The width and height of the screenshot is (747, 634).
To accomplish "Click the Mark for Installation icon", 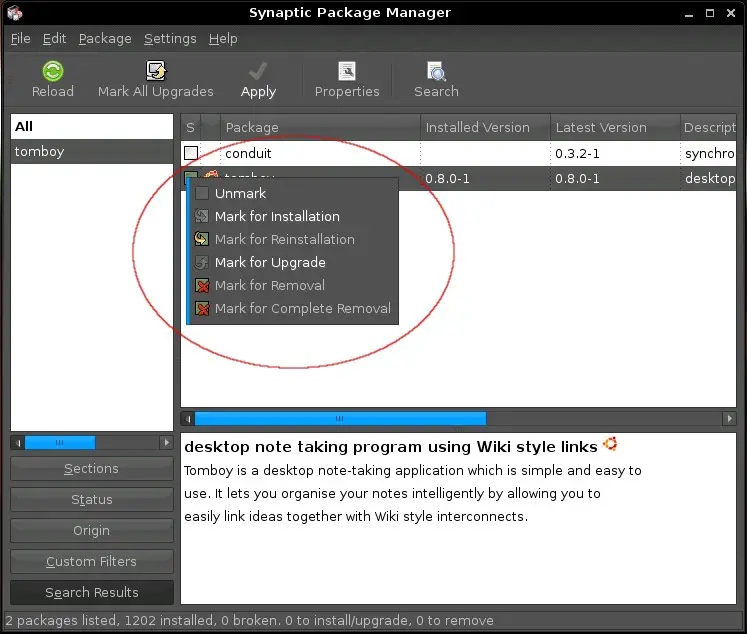I will [x=202, y=216].
